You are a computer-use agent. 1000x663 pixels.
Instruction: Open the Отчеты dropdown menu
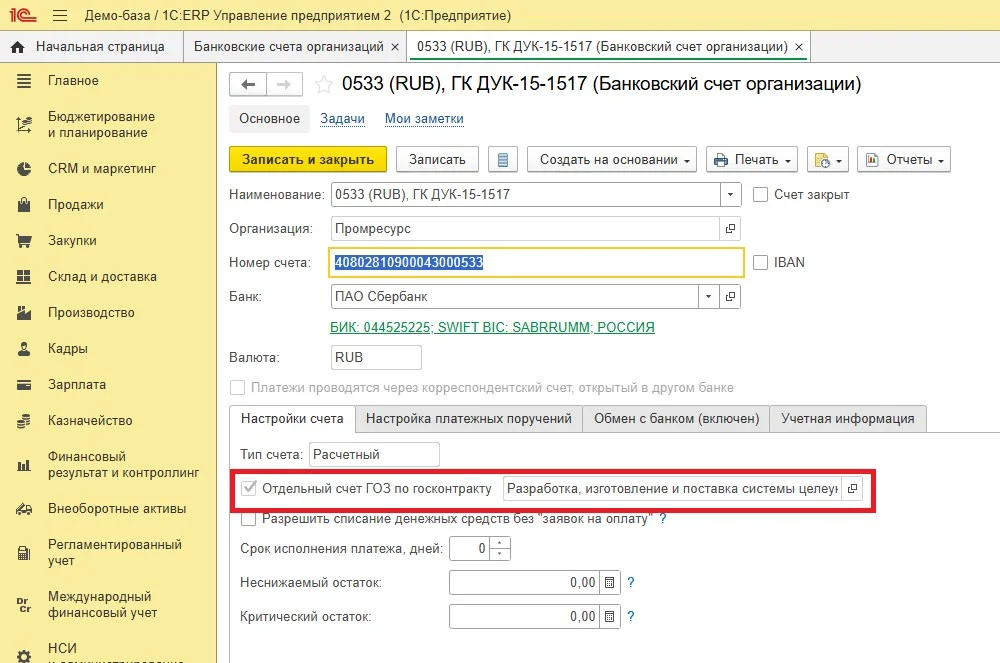(x=904, y=159)
